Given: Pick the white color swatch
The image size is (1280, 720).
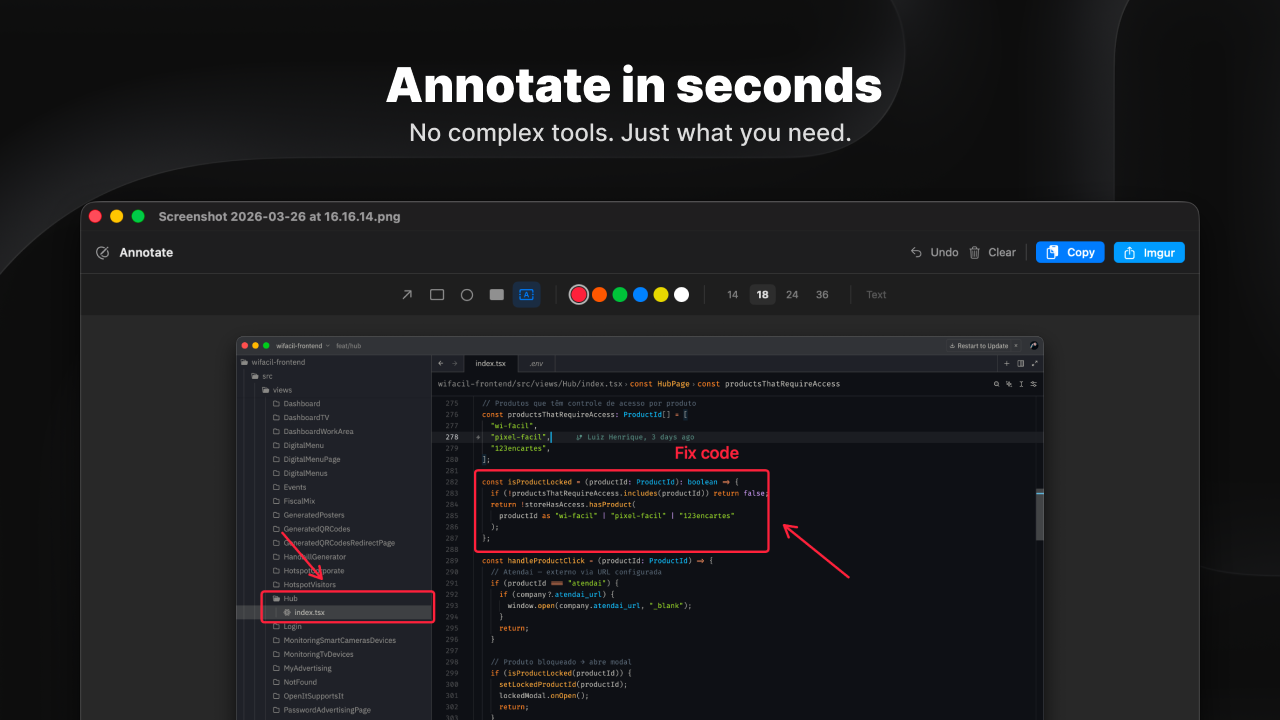Looking at the screenshot, I should 681,295.
